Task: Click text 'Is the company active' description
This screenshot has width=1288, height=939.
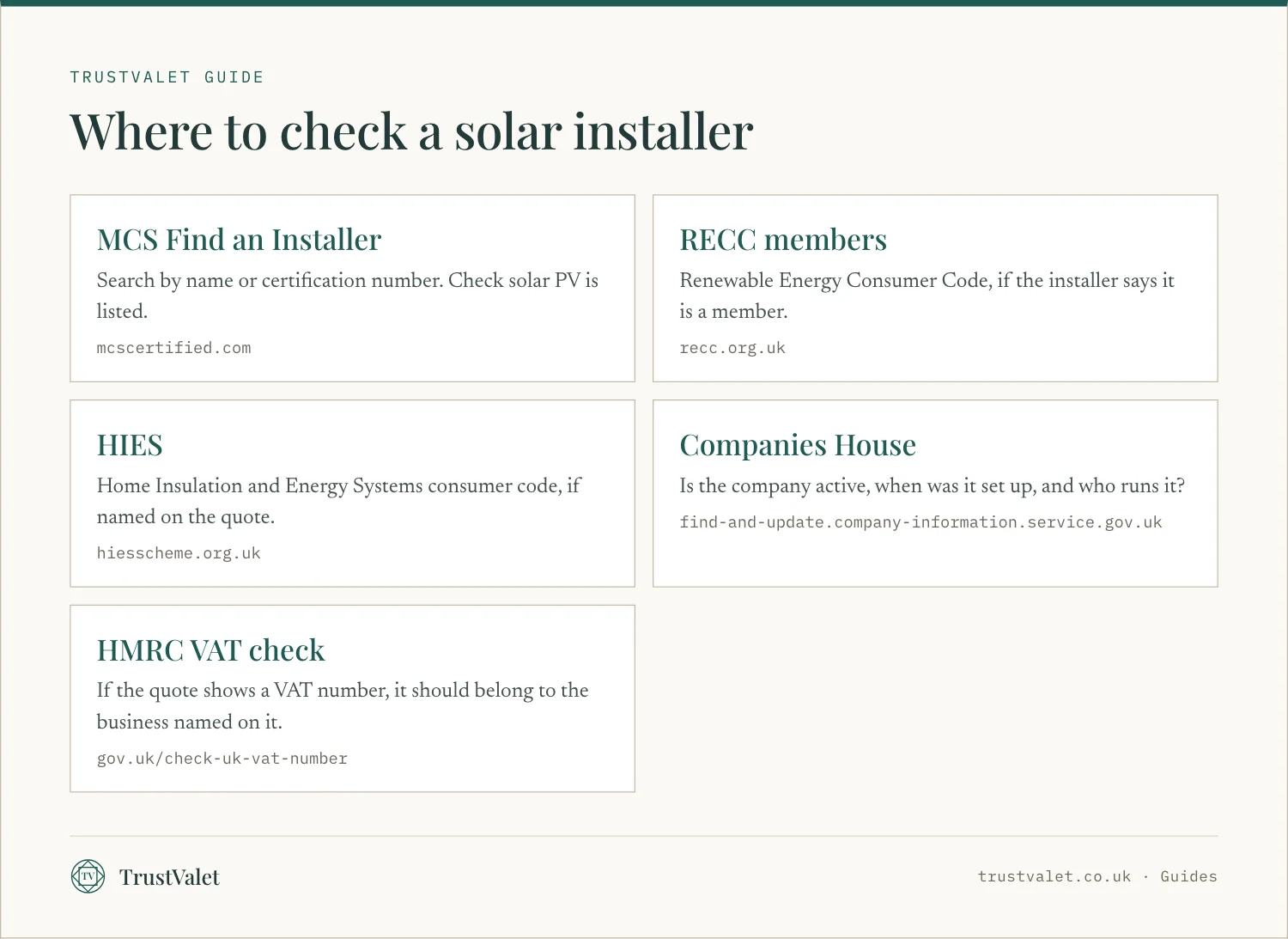Action: (x=932, y=486)
